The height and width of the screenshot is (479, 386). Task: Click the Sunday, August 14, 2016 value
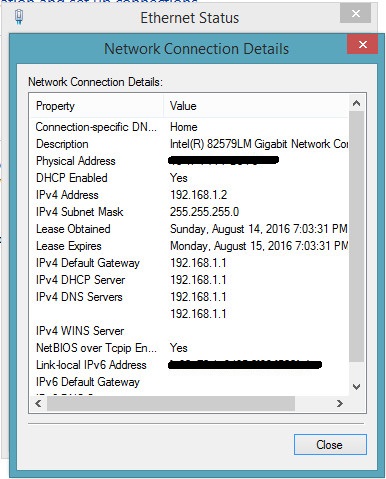point(259,229)
